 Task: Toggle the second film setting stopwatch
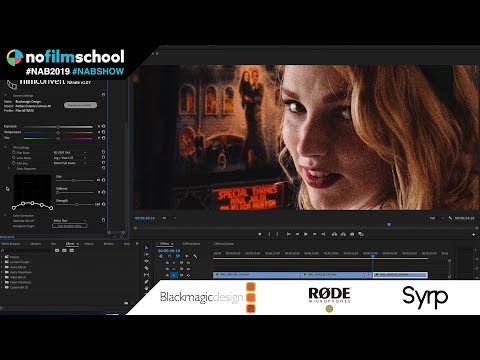click(14, 158)
